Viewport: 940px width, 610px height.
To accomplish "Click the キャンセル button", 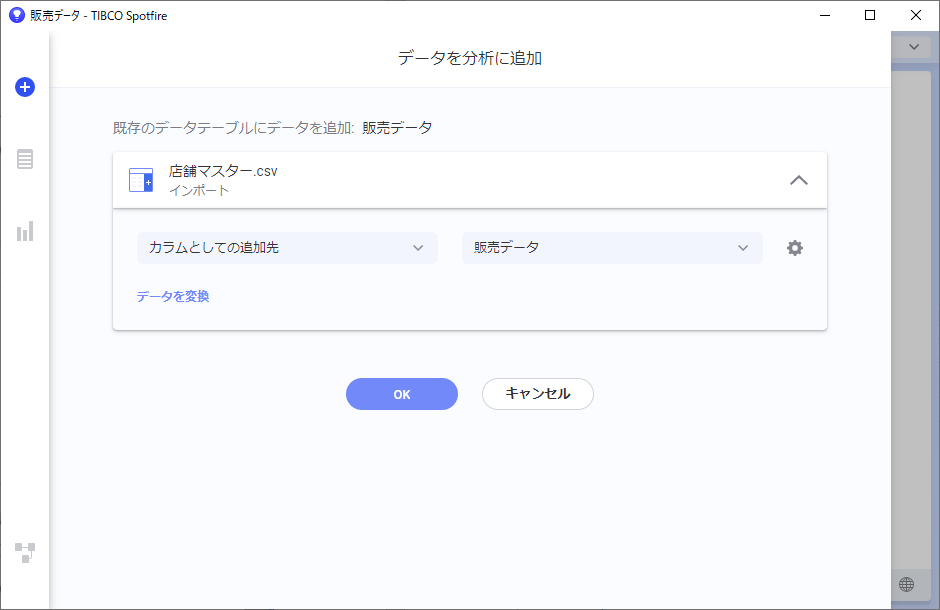I will 538,394.
